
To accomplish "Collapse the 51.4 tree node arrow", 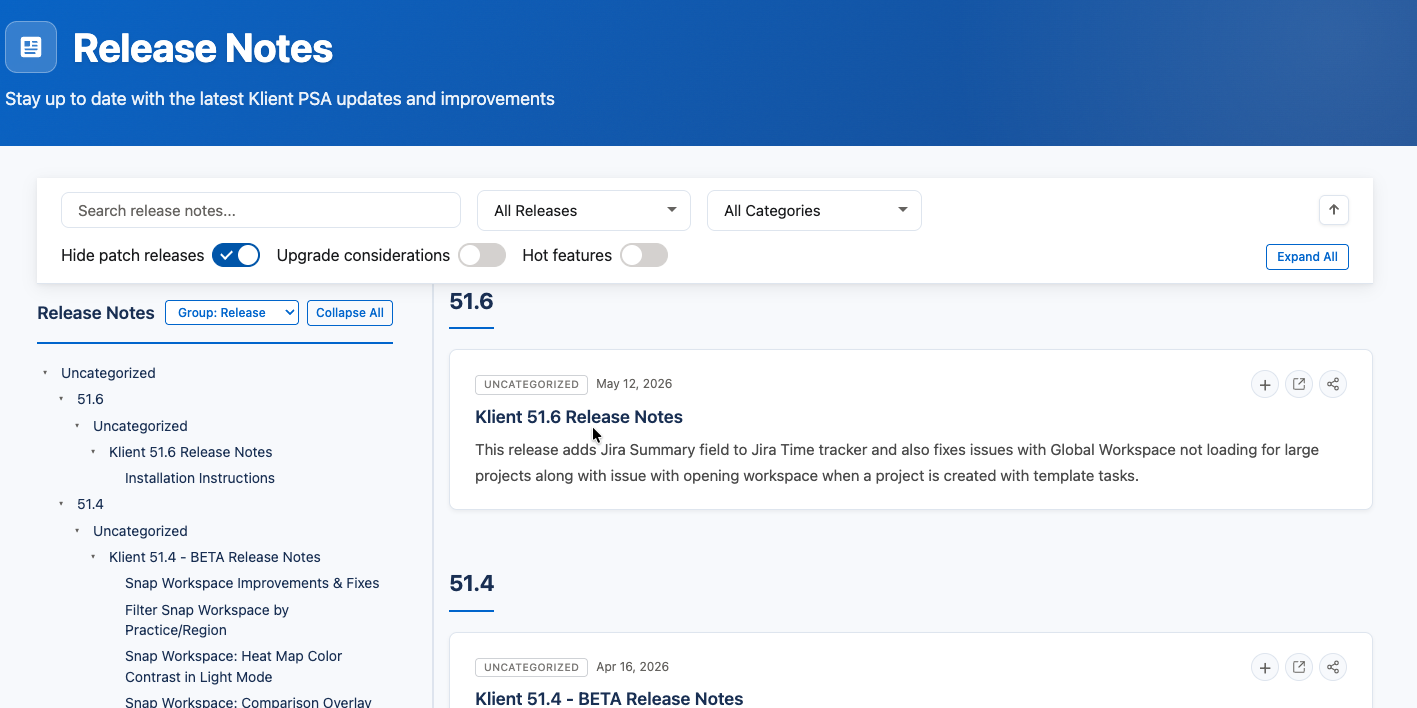I will tap(61, 504).
